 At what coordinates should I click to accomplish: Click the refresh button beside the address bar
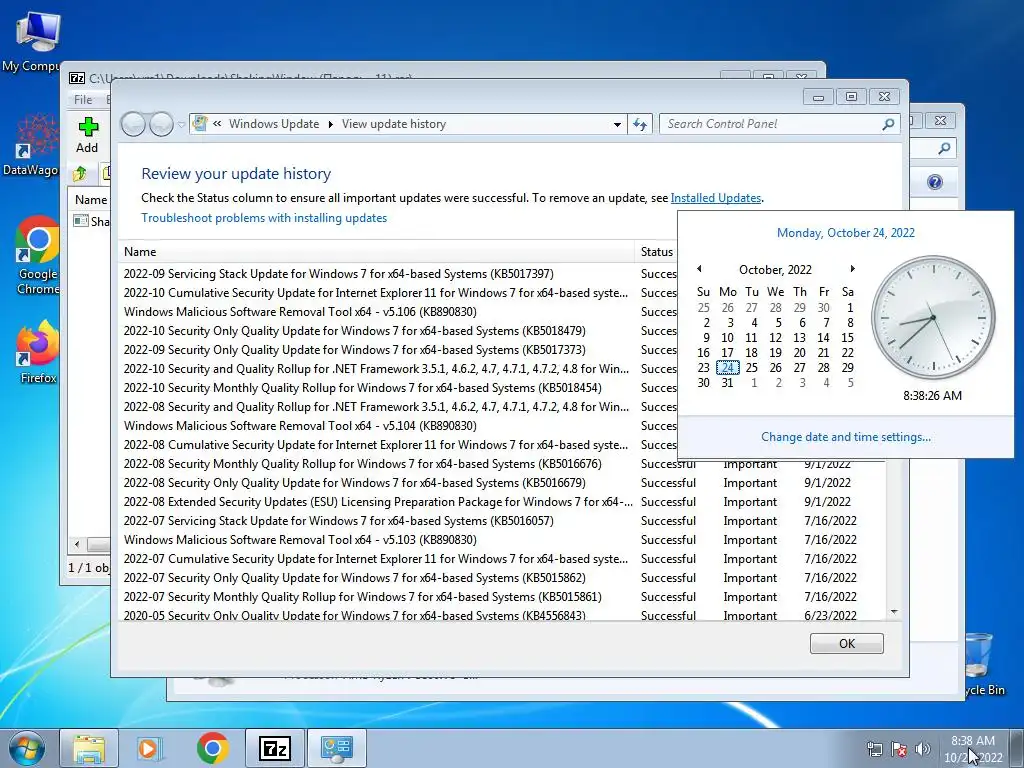point(639,124)
